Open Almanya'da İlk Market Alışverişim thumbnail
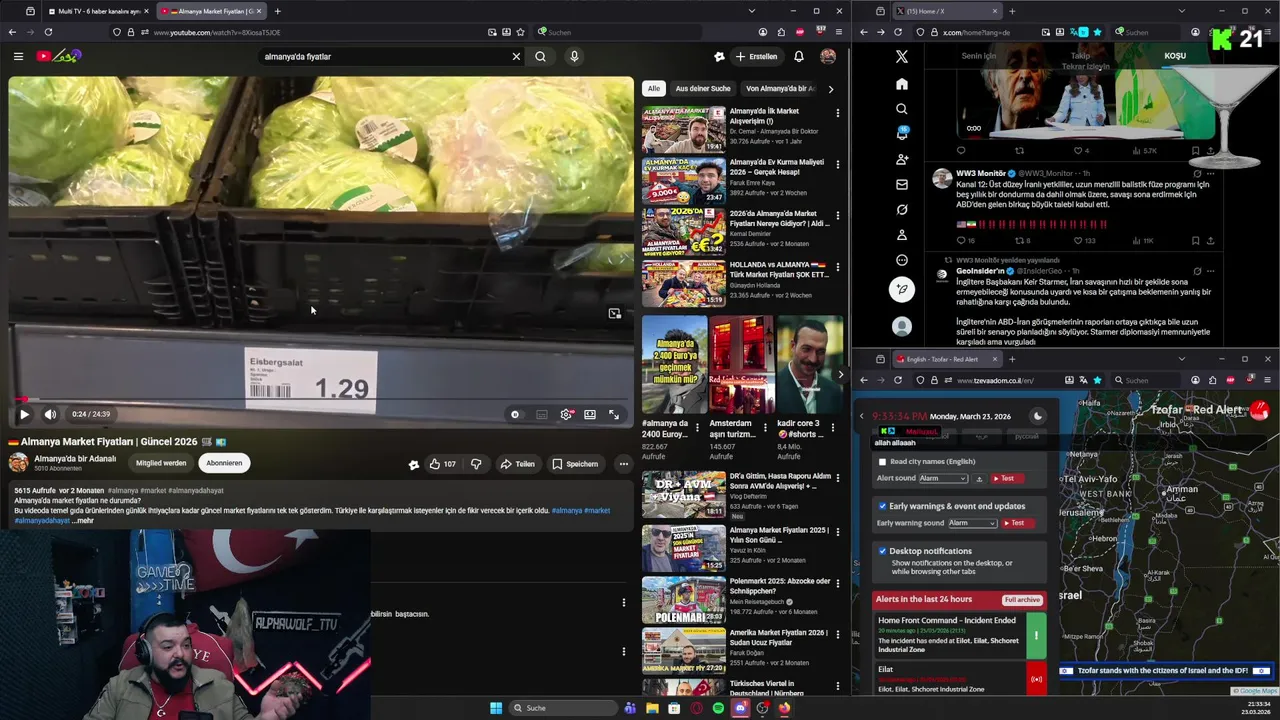The width and height of the screenshot is (1280, 720). point(684,129)
